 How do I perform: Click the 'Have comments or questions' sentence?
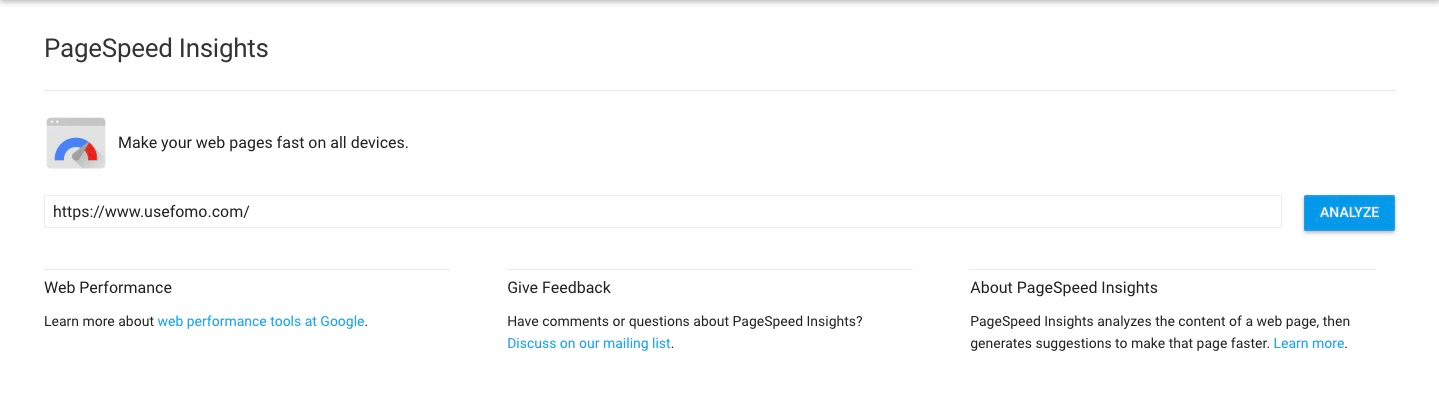coord(685,322)
